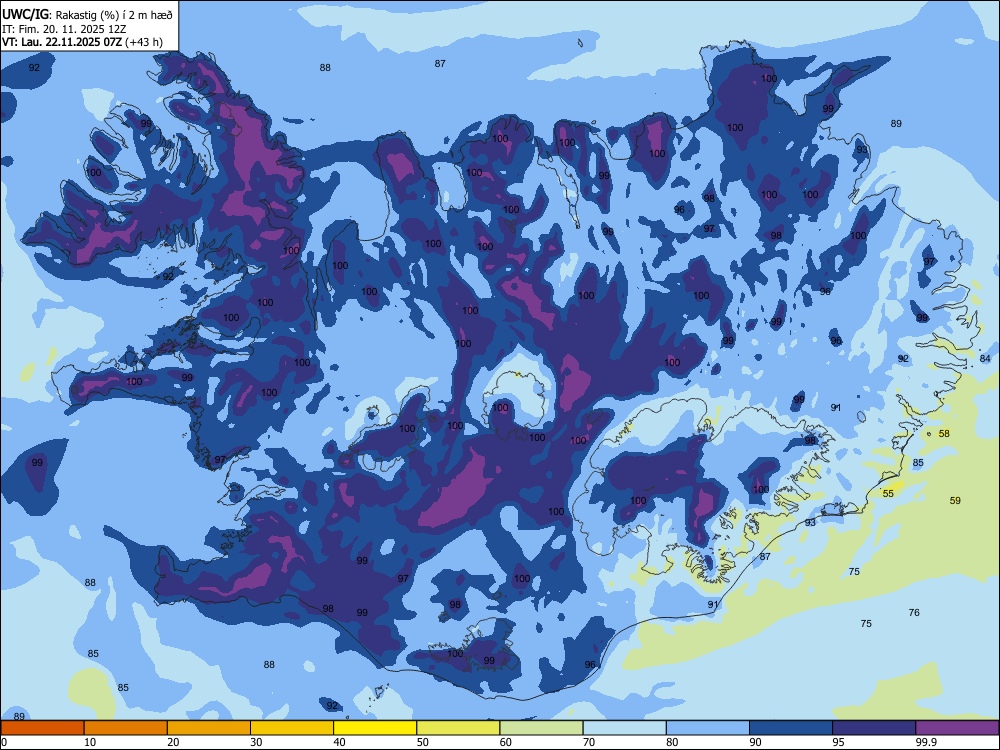The width and height of the screenshot is (1000, 750).
Task: Click the legend tick label '80'
Action: point(672,742)
